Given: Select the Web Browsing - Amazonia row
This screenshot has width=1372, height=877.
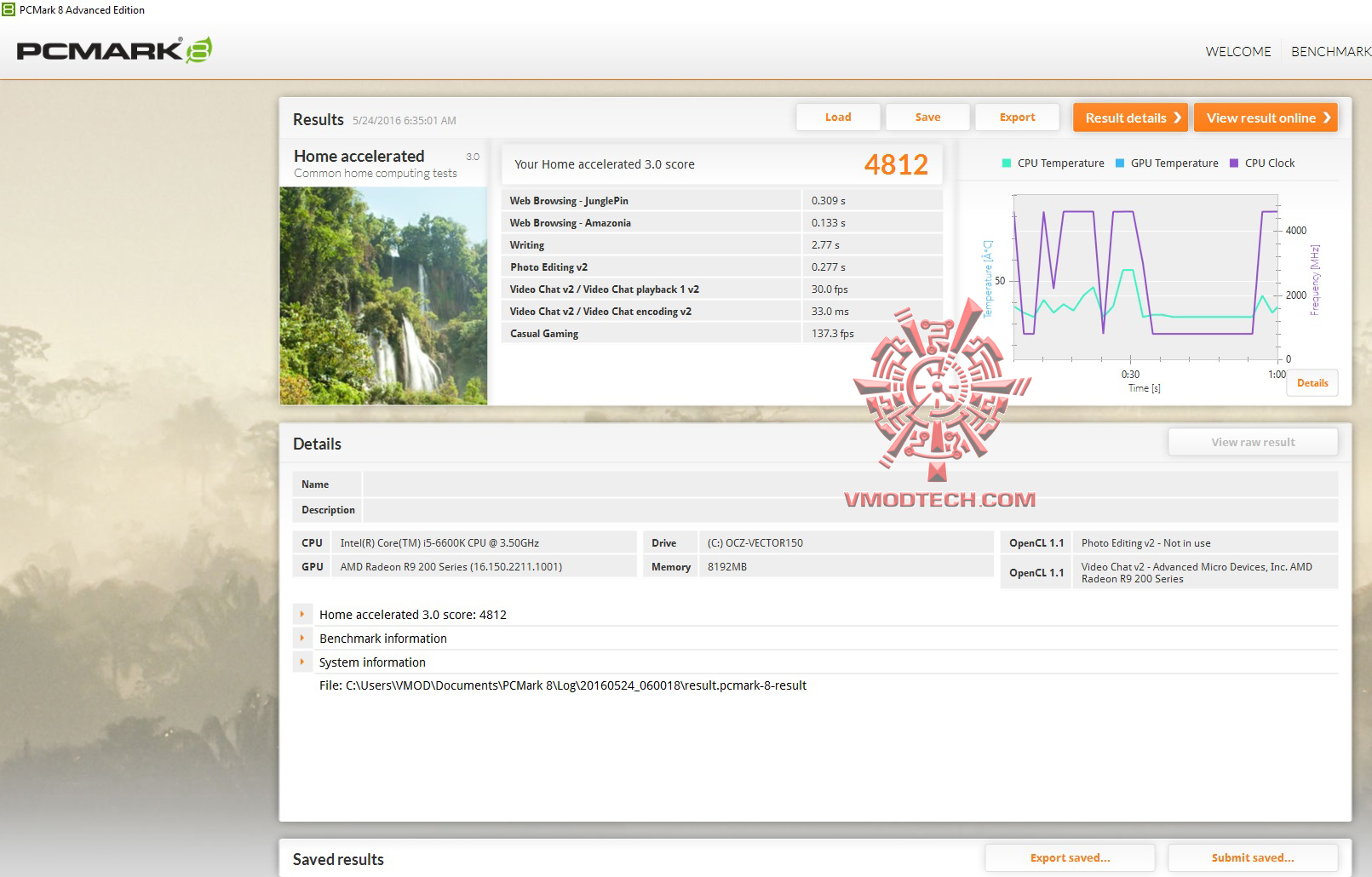Looking at the screenshot, I should click(722, 223).
